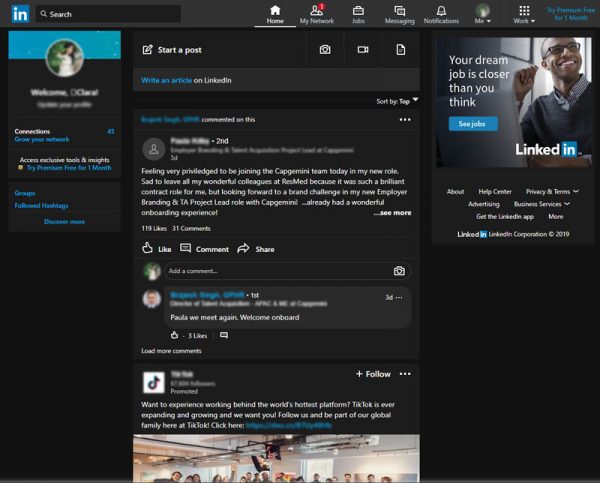This screenshot has width=600, height=483.
Task: Click the camera photo upload icon
Action: (x=325, y=49)
